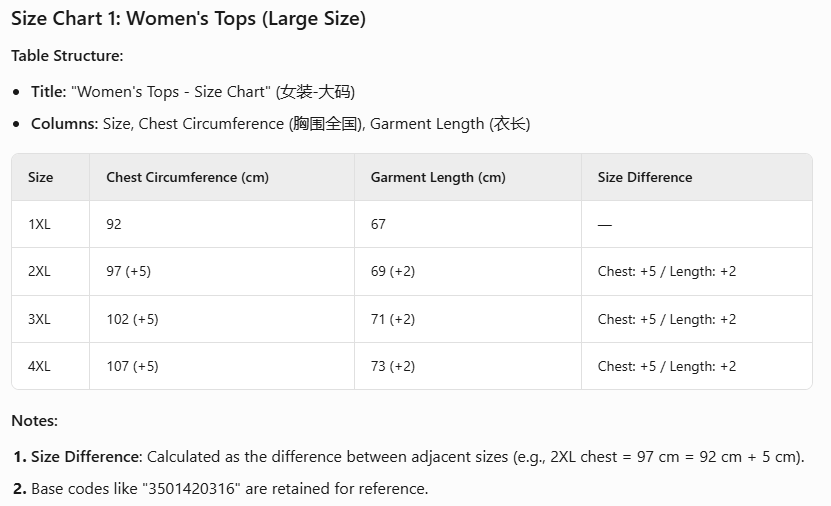Select the 3XL size cell

tap(39, 319)
